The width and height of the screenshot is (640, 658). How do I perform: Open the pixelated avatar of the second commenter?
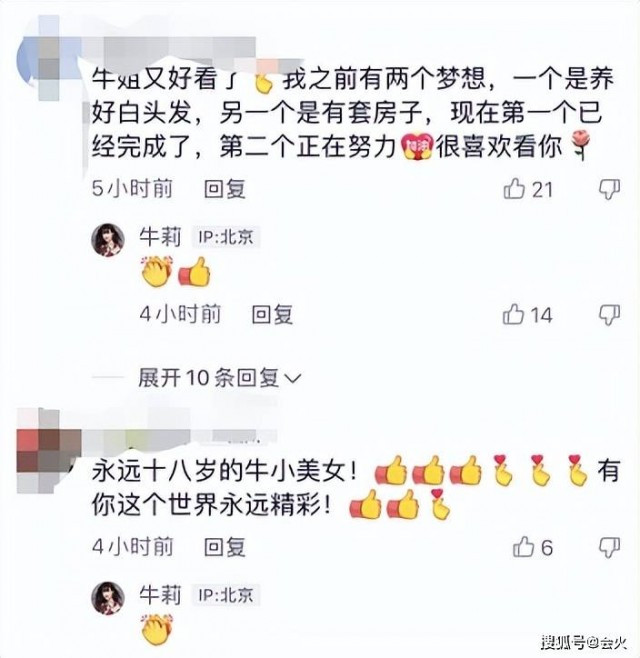pos(48,451)
